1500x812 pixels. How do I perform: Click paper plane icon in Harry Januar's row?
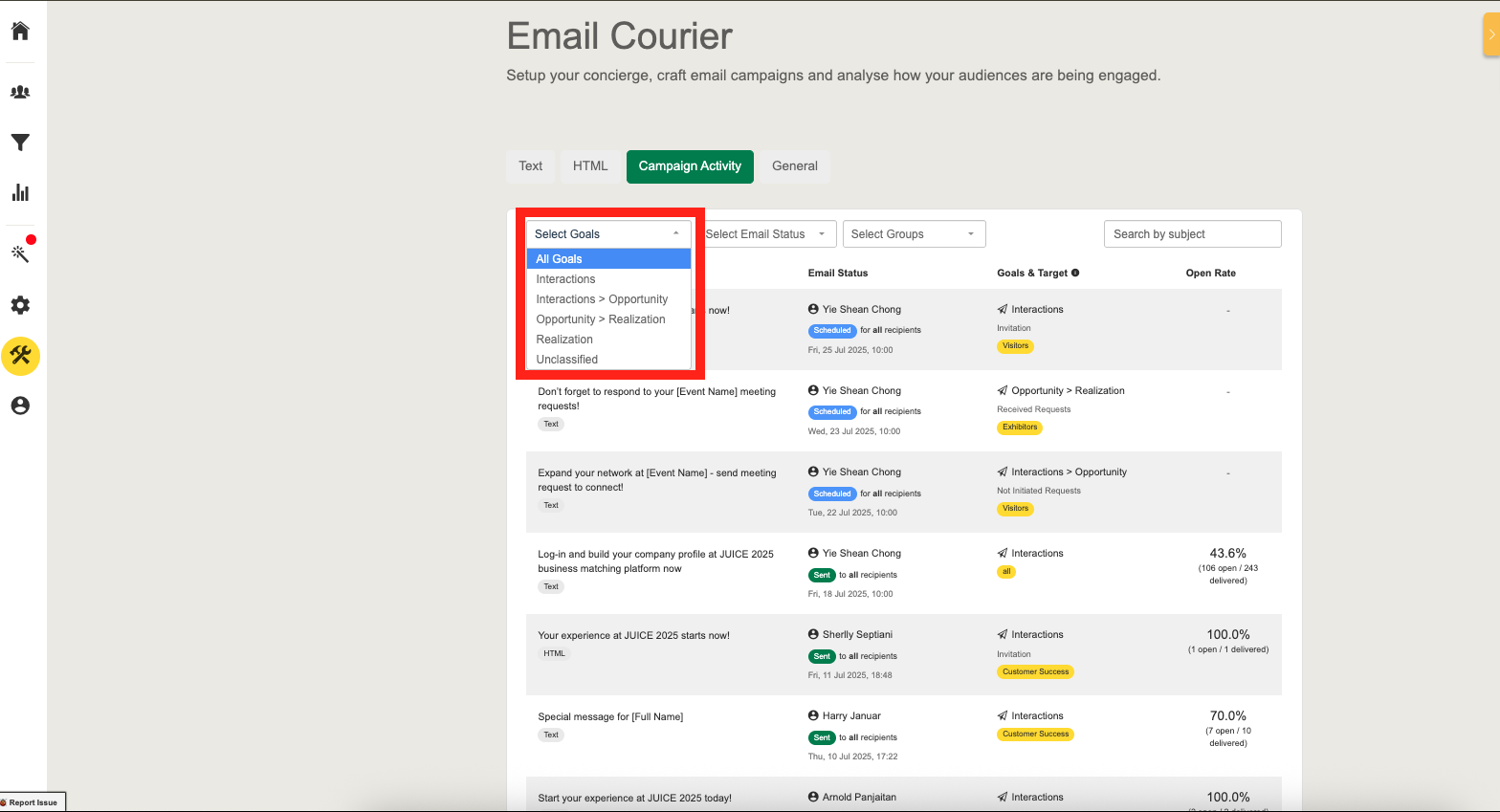(1003, 715)
